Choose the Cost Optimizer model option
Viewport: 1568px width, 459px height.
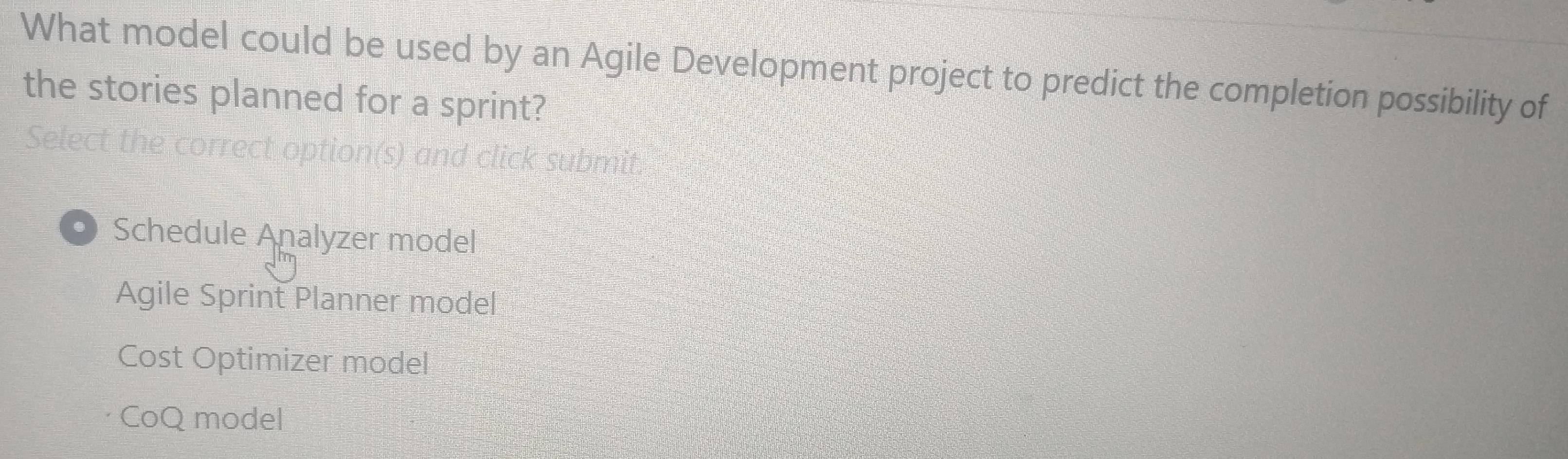[x=274, y=359]
